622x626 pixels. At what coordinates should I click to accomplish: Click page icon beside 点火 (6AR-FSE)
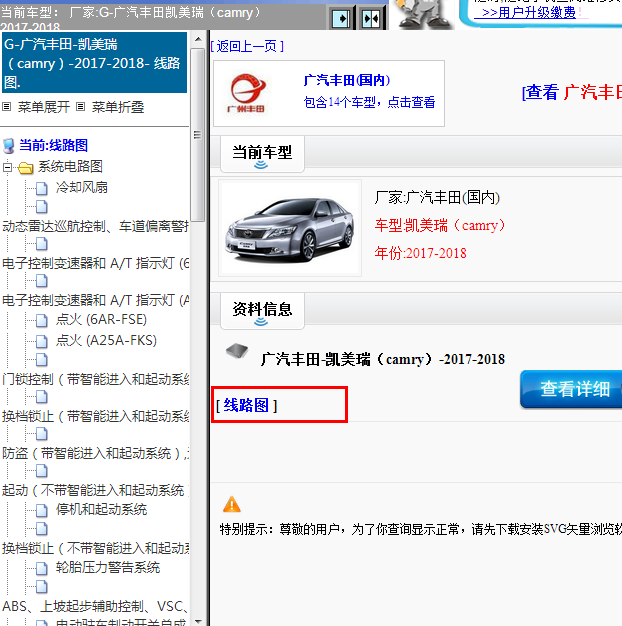click(42, 320)
